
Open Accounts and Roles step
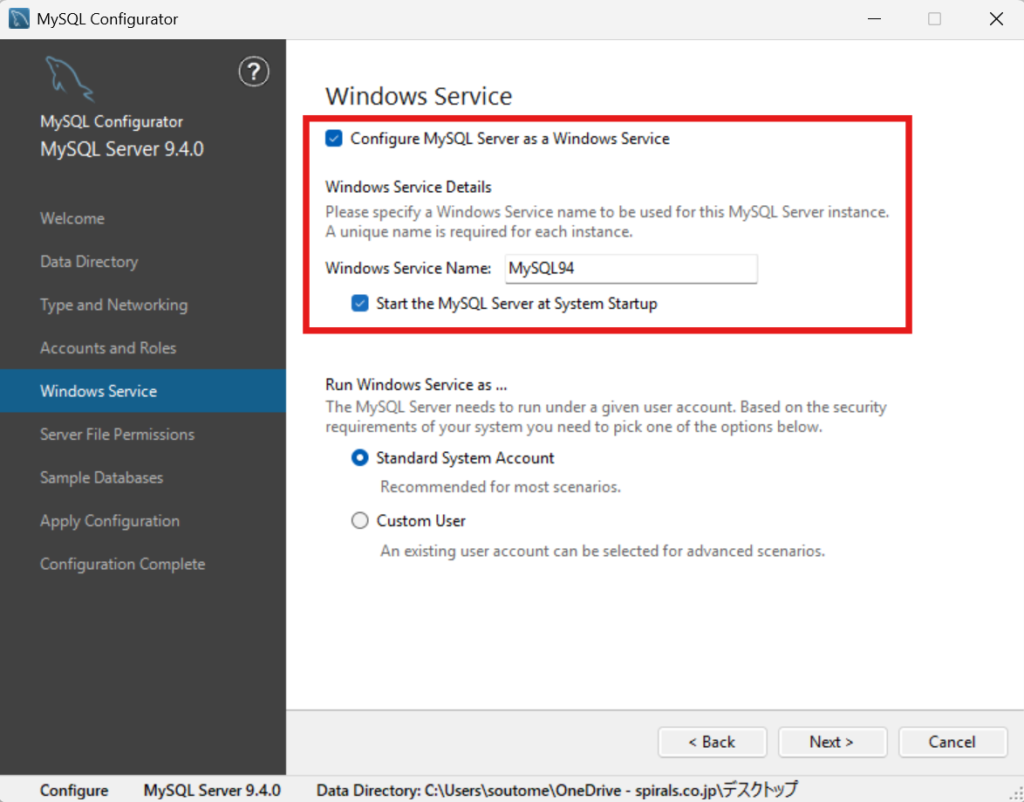[108, 348]
